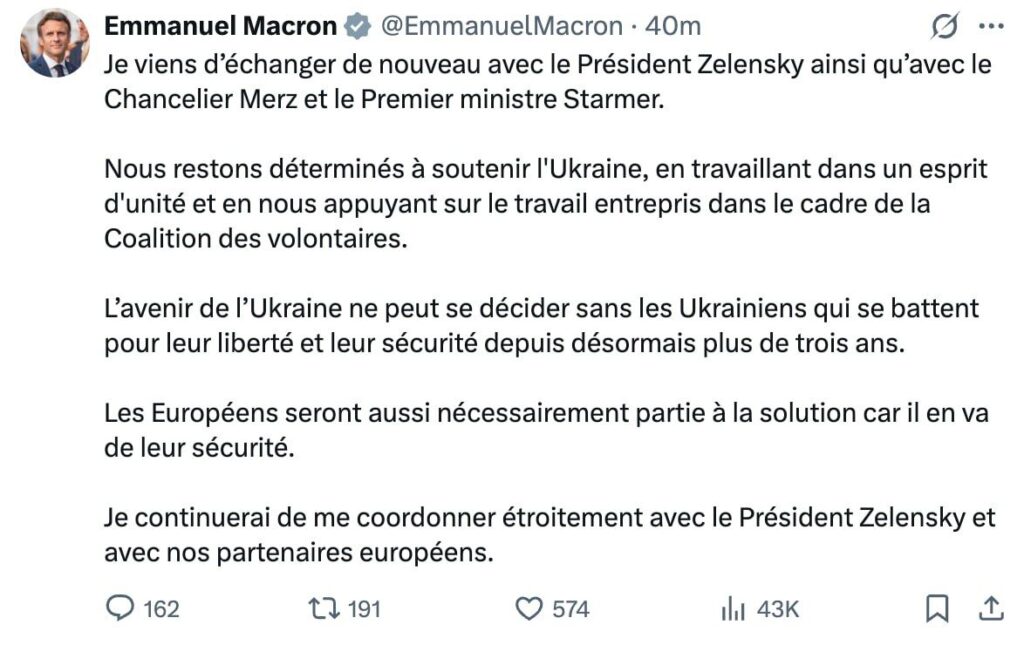Click the 574 likes count
This screenshot has height=645, width=1024.
[x=571, y=608]
